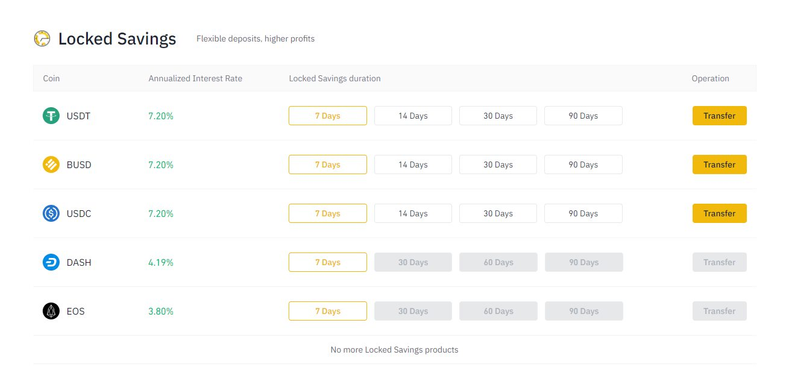Select 14 Days duration for USDT
This screenshot has height=377, width=800.
point(413,116)
